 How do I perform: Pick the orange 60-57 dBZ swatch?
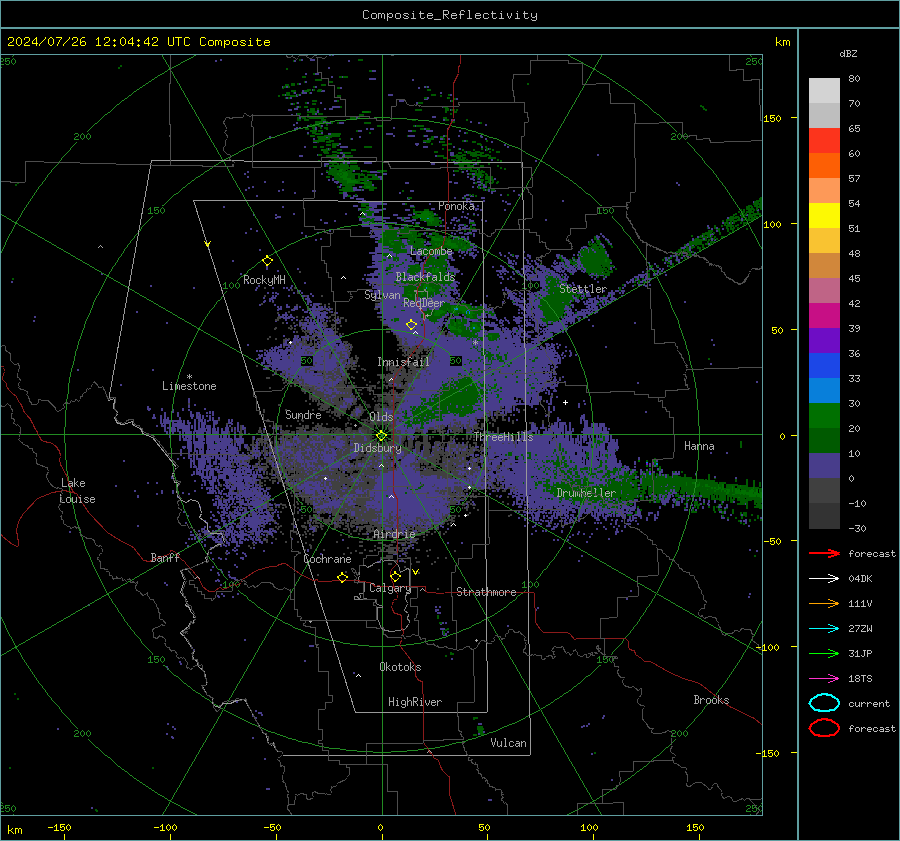(824, 166)
